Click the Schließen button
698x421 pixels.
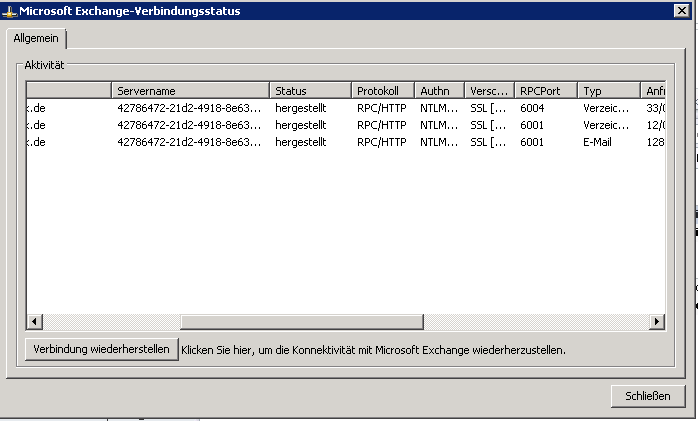[x=648, y=396]
